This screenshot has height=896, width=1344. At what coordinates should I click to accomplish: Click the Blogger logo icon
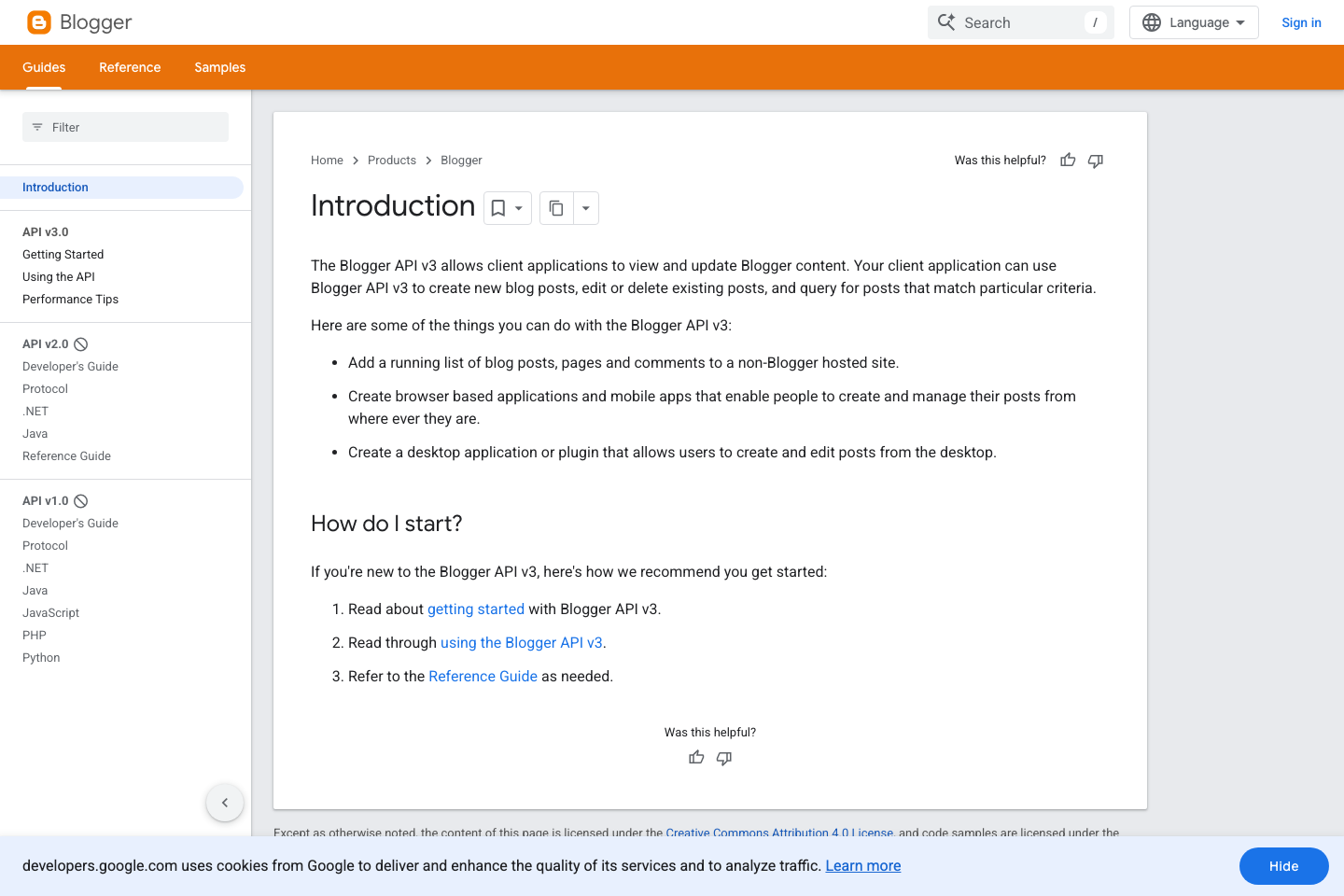click(38, 21)
